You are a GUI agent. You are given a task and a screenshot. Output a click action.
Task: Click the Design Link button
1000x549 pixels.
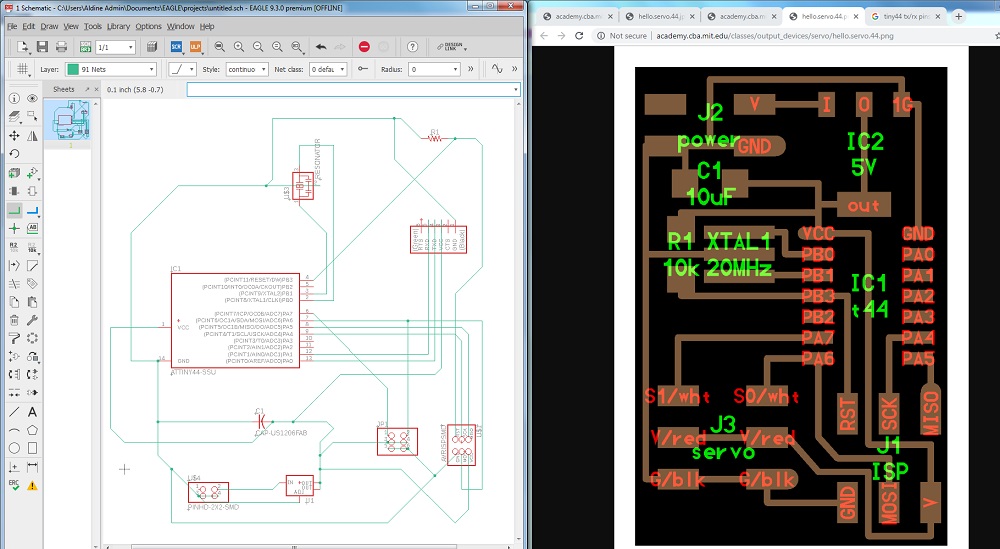[x=452, y=47]
